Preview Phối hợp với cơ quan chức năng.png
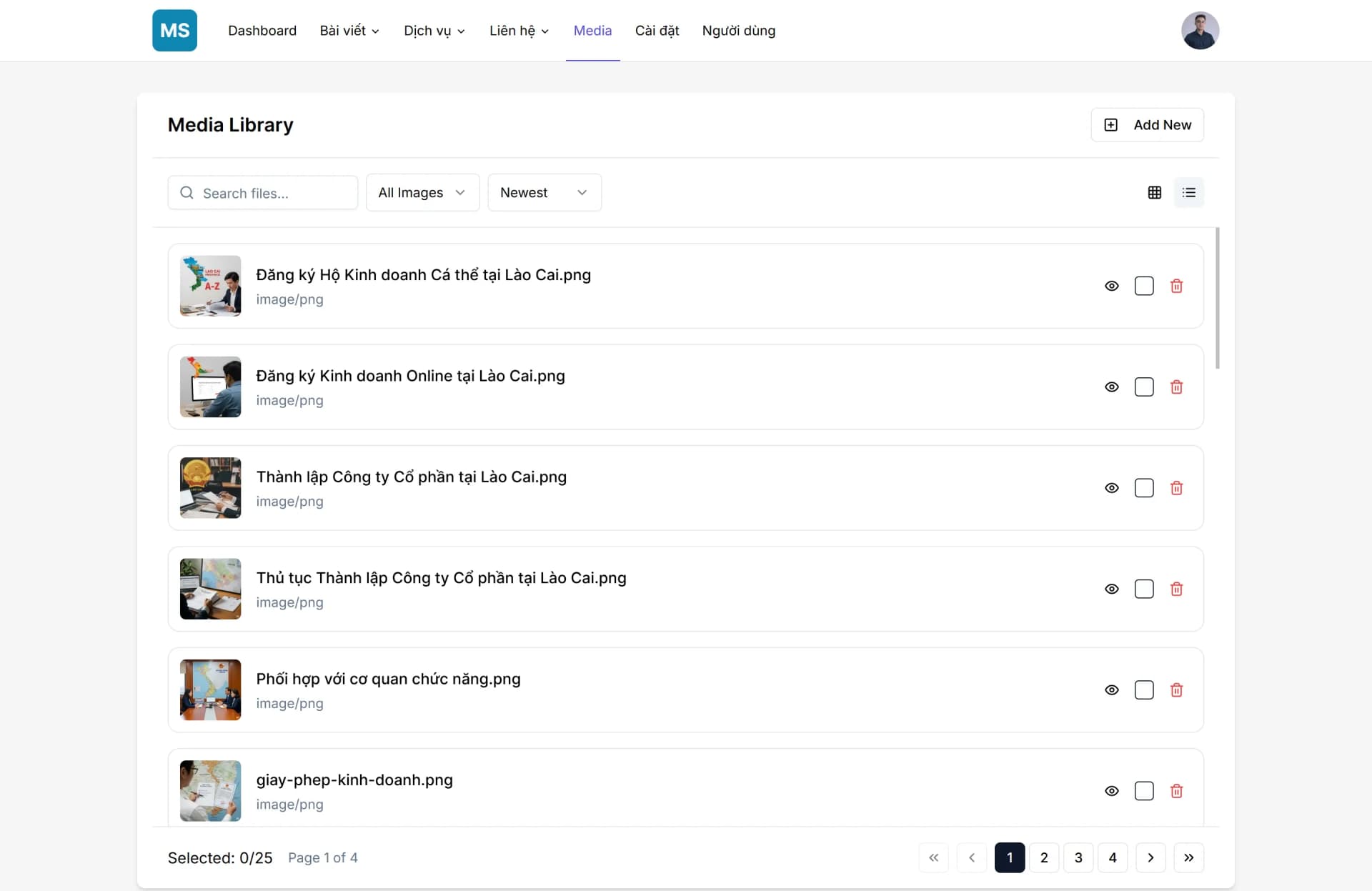The width and height of the screenshot is (1372, 891). pyautogui.click(x=1111, y=690)
